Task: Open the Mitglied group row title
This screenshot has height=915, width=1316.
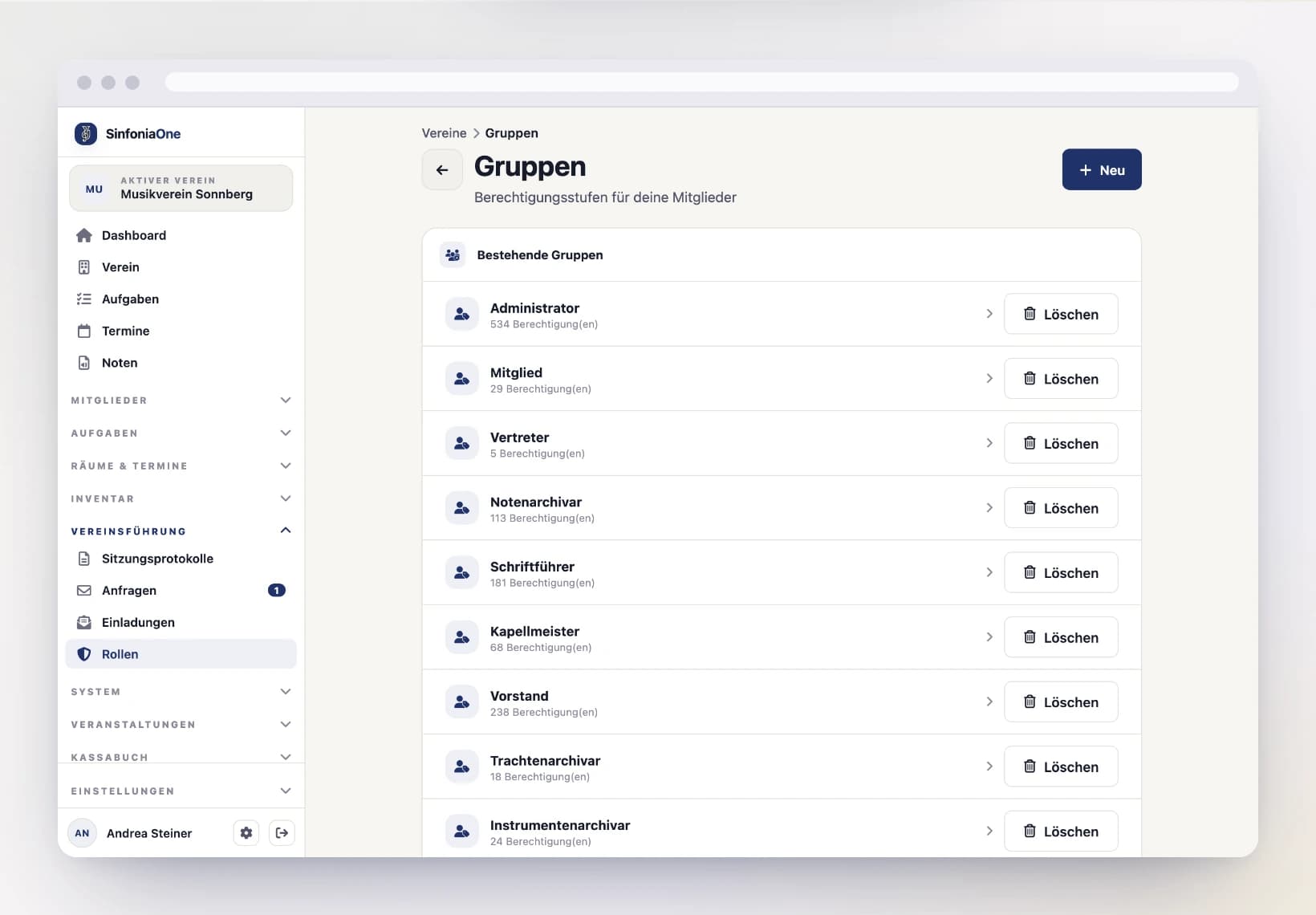Action: [516, 372]
